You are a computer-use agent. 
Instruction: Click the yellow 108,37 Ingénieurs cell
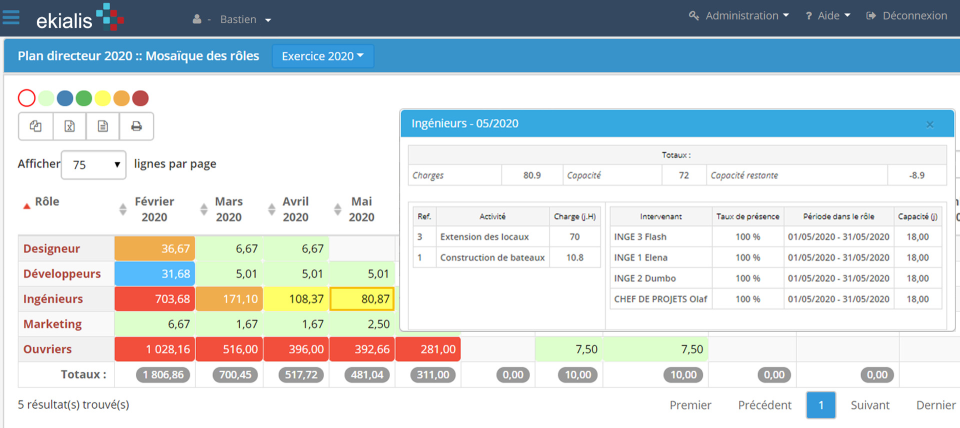click(x=296, y=299)
